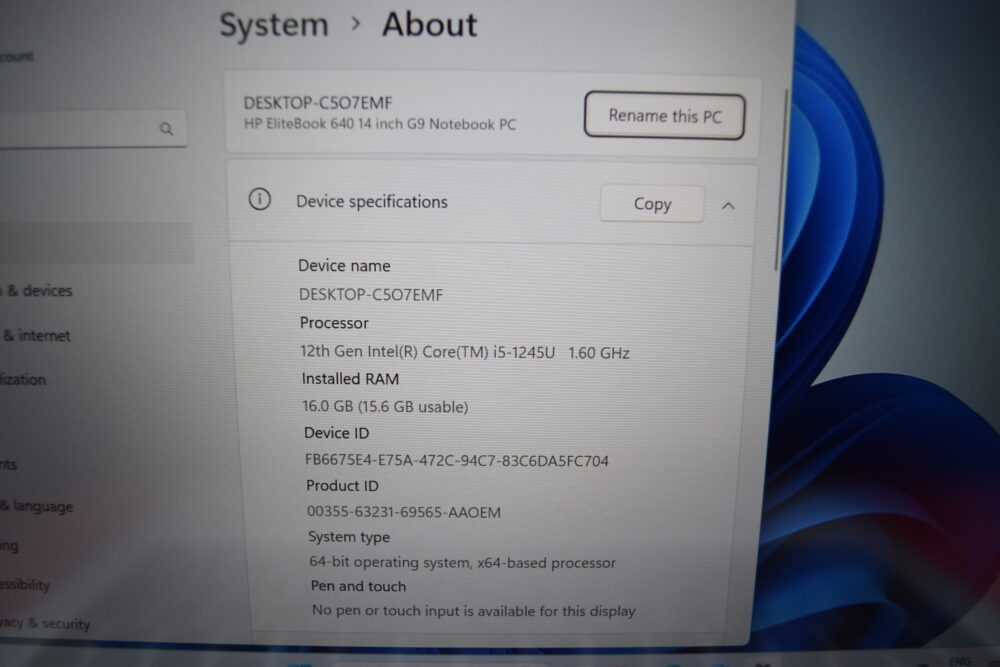Click the PC name above the HP EliteBook line
This screenshot has height=667, width=1000.
coord(318,103)
